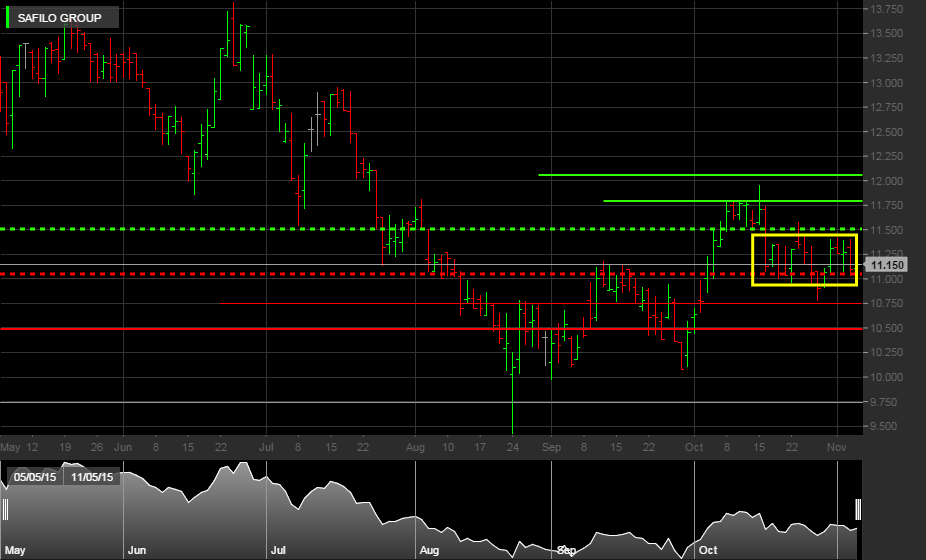Click the 11.150 current price tag

coord(888,265)
